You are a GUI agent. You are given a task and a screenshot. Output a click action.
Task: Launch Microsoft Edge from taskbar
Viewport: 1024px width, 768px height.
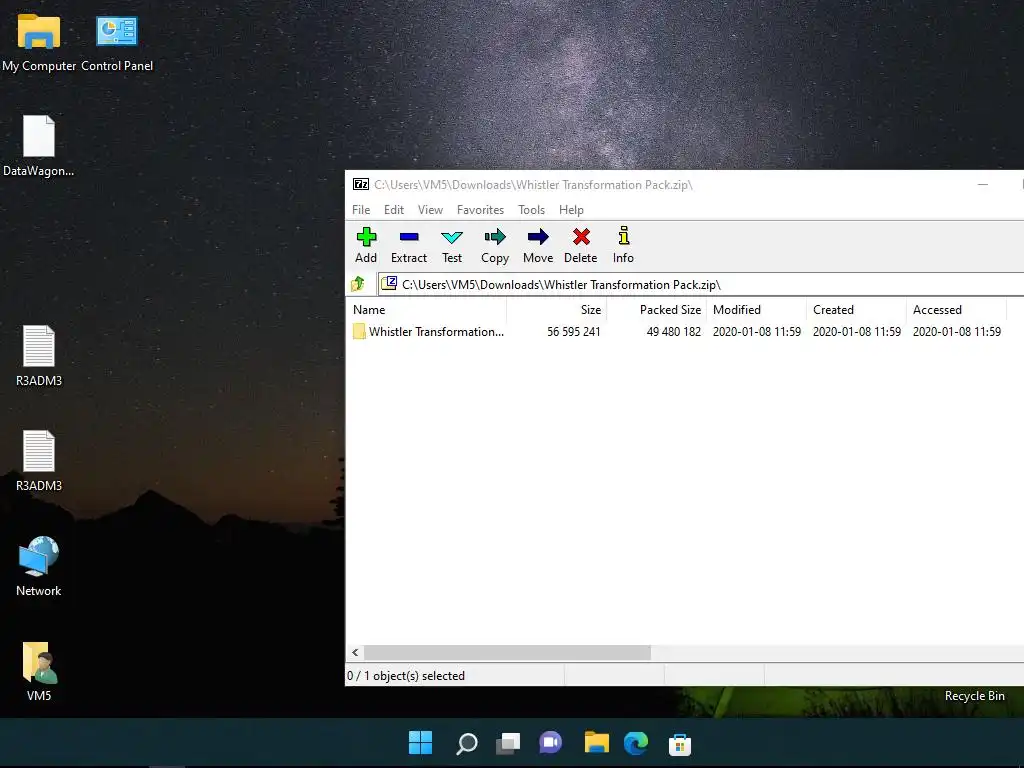636,743
